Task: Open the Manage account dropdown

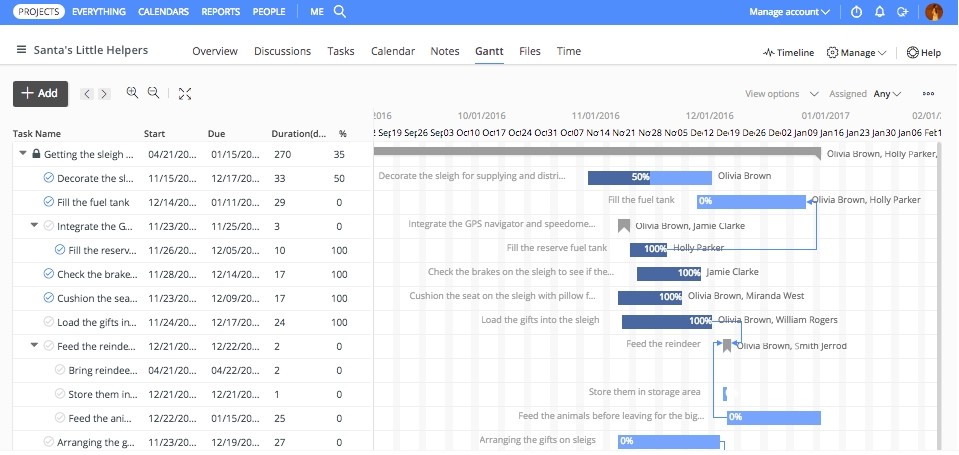Action: [790, 12]
